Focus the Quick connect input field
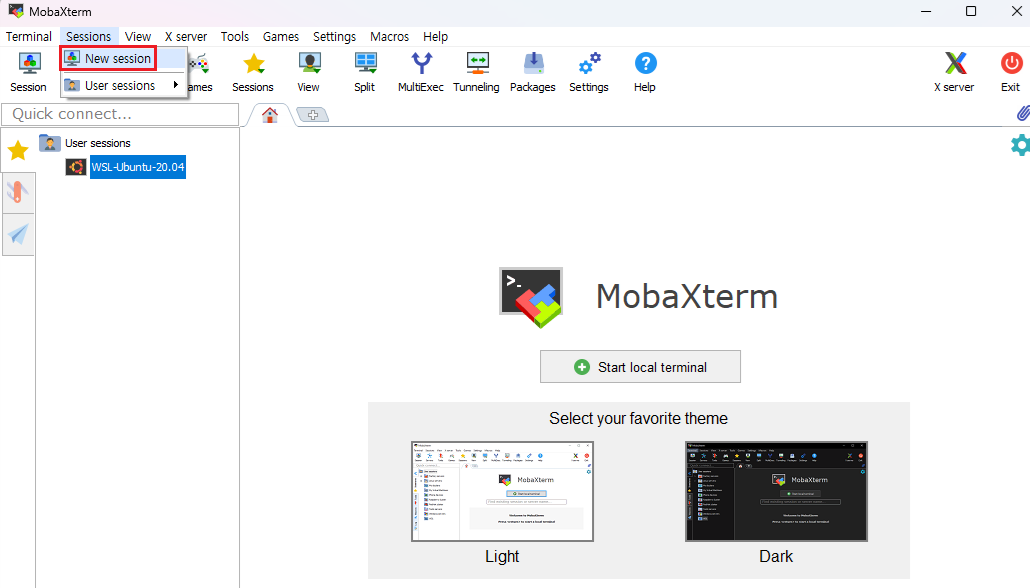 point(120,114)
